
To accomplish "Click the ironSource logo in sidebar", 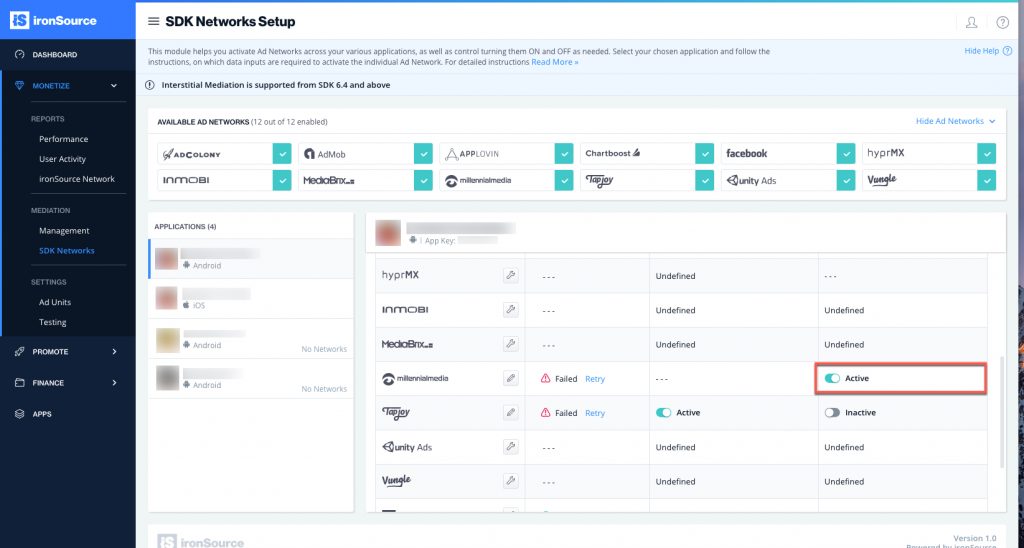I will click(x=54, y=20).
